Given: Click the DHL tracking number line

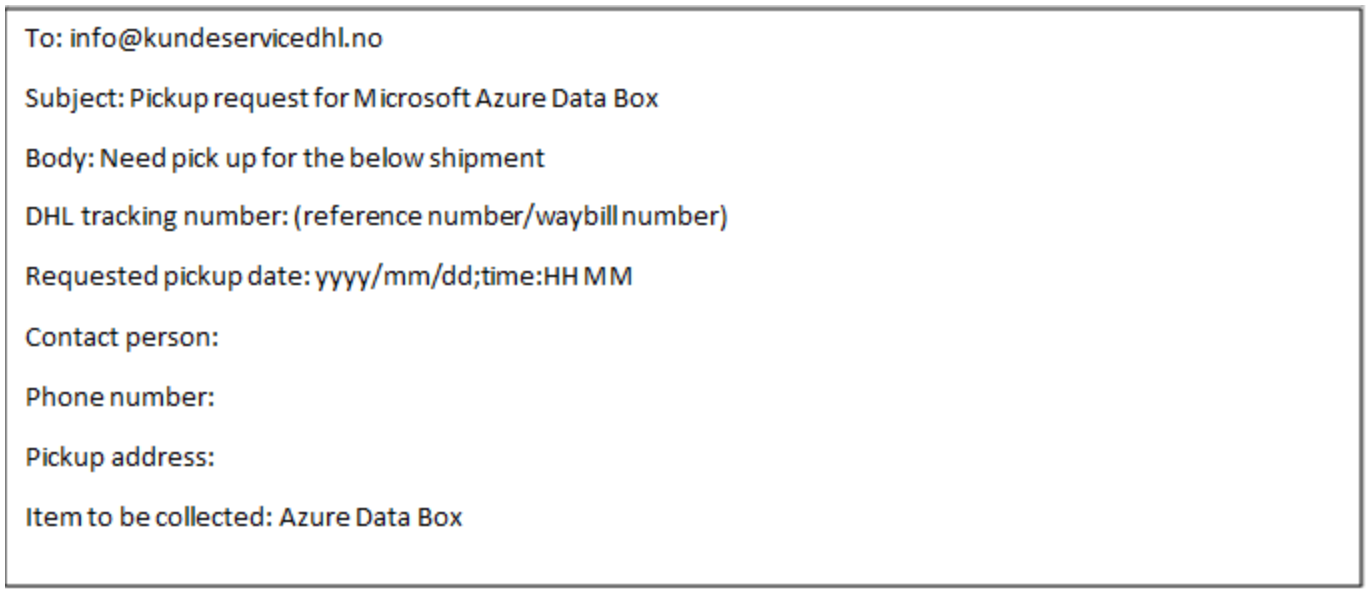Looking at the screenshot, I should pyautogui.click(x=376, y=218).
